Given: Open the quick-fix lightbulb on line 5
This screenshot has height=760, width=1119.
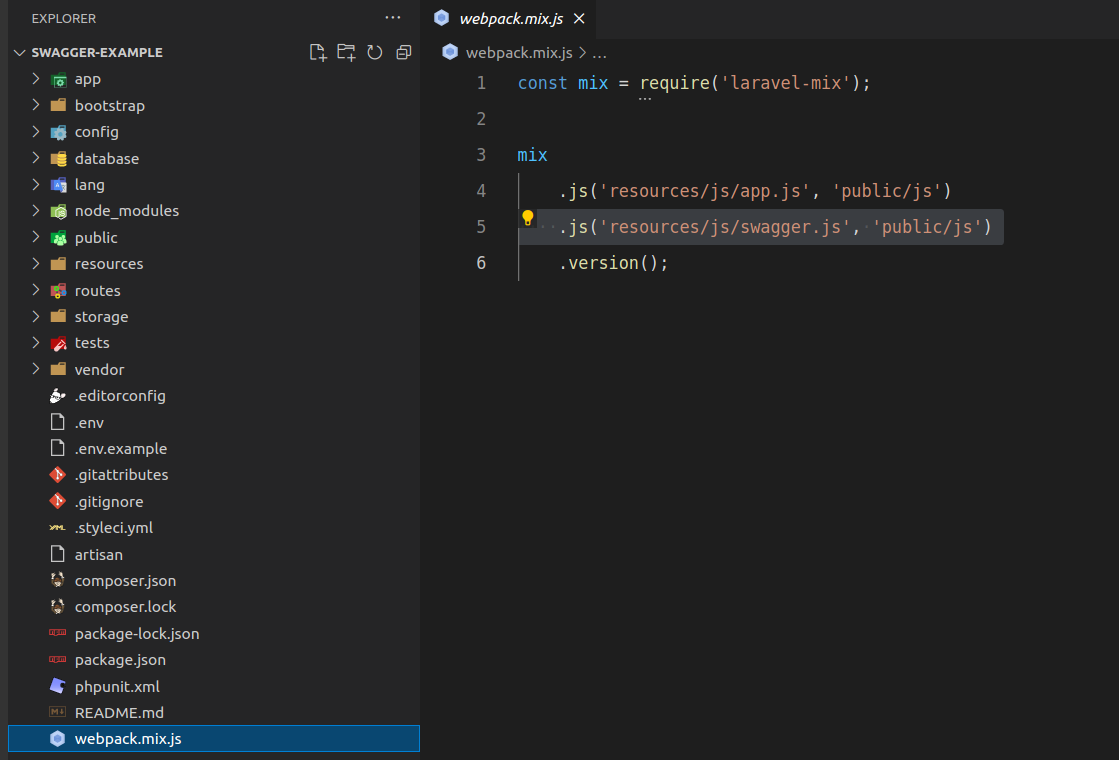Looking at the screenshot, I should pyautogui.click(x=527, y=217).
